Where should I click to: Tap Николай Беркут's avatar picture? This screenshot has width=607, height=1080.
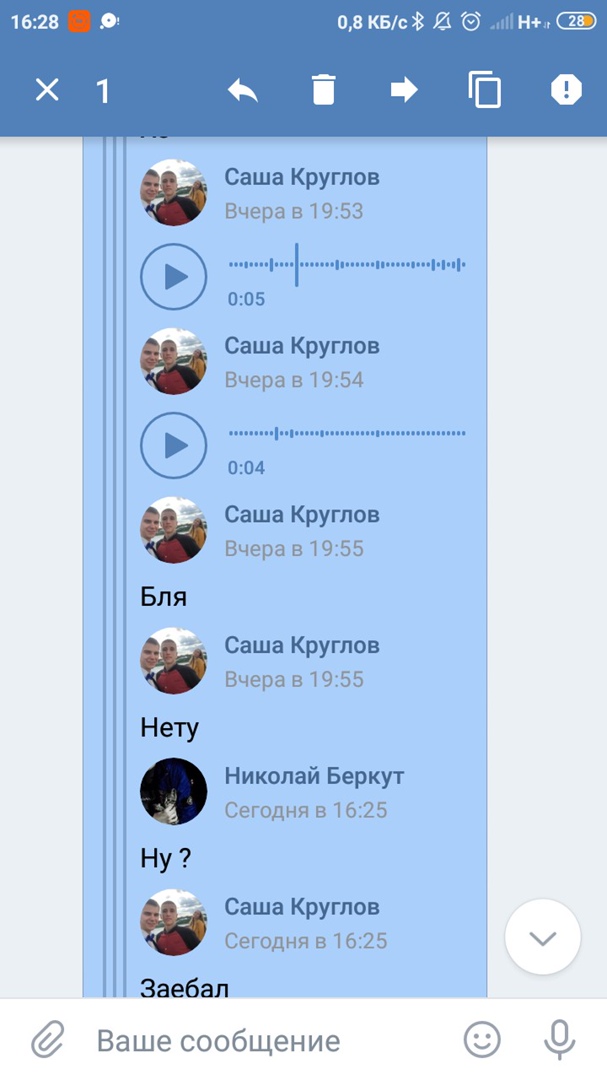(x=174, y=791)
